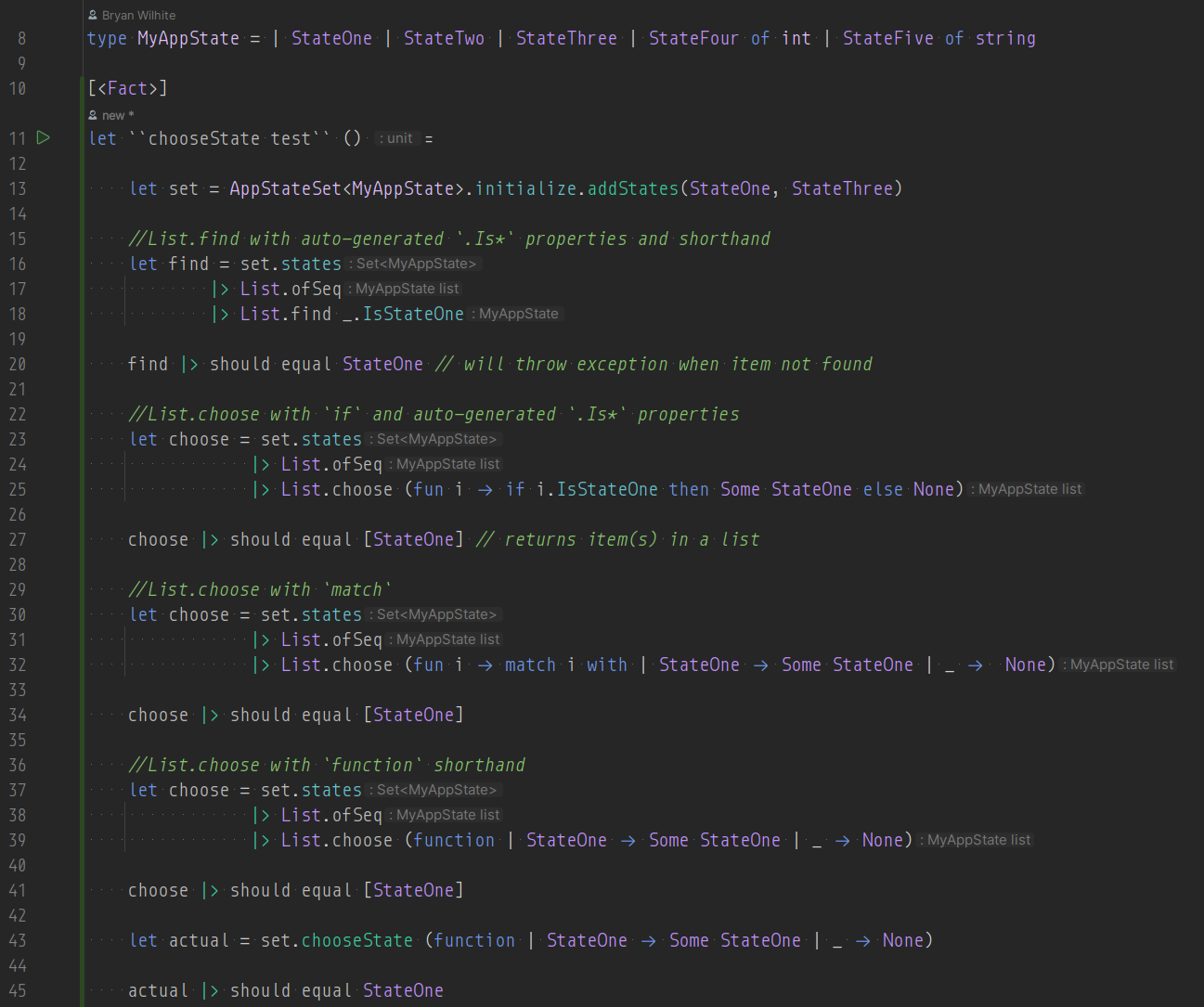Click the MyAppState list hint on line 24

pos(445,464)
